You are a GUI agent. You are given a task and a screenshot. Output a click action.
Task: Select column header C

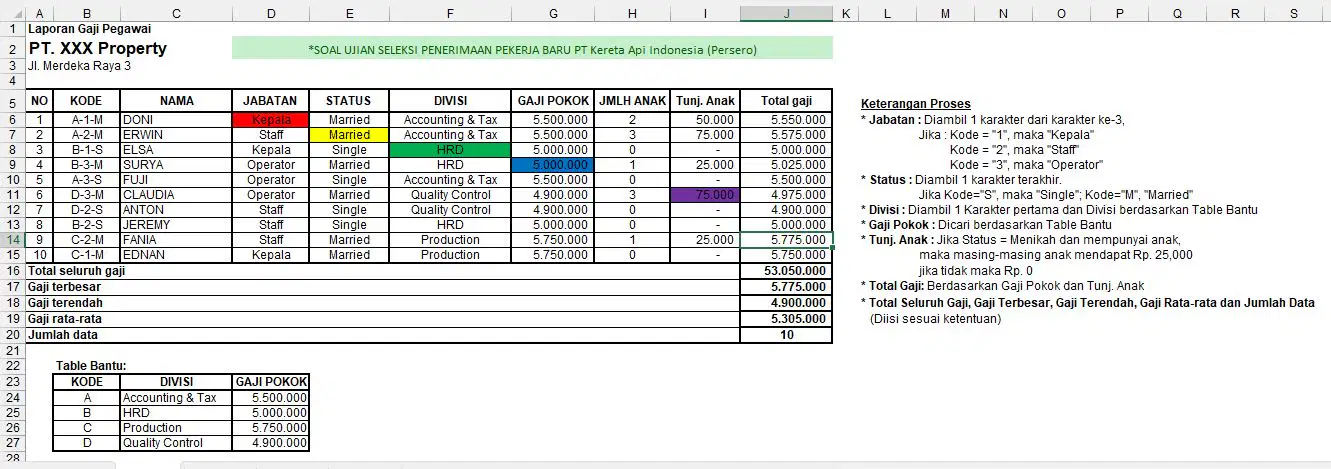(x=176, y=14)
